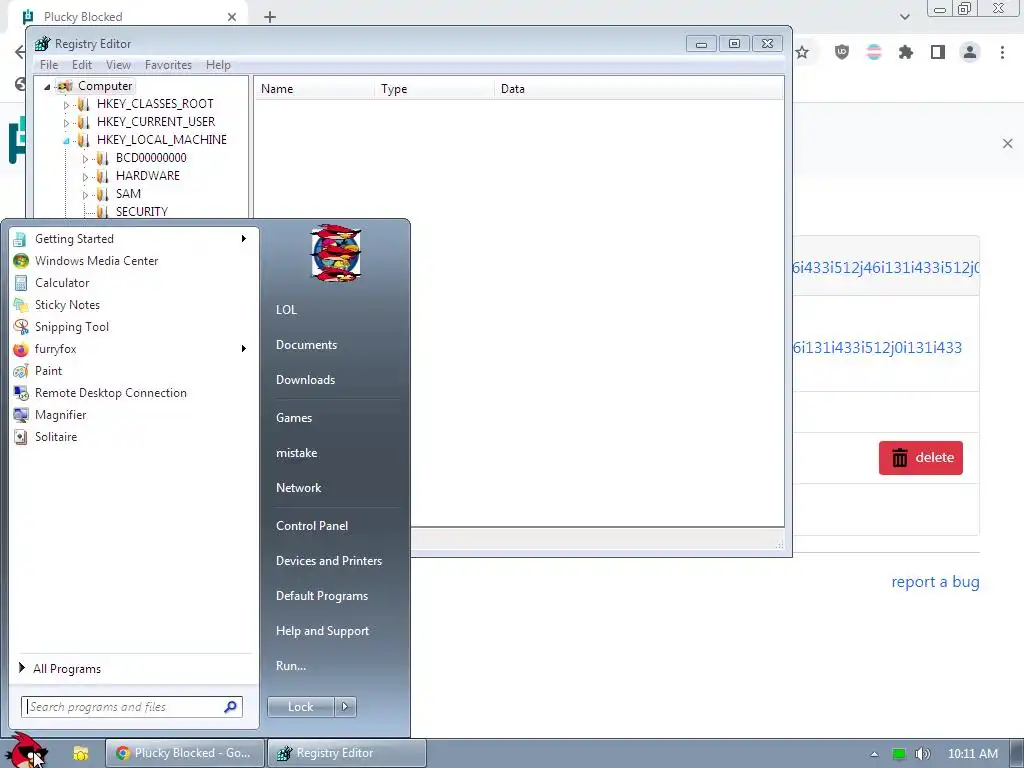Click the Angry Birds user picture
The width and height of the screenshot is (1024, 768).
[x=336, y=253]
